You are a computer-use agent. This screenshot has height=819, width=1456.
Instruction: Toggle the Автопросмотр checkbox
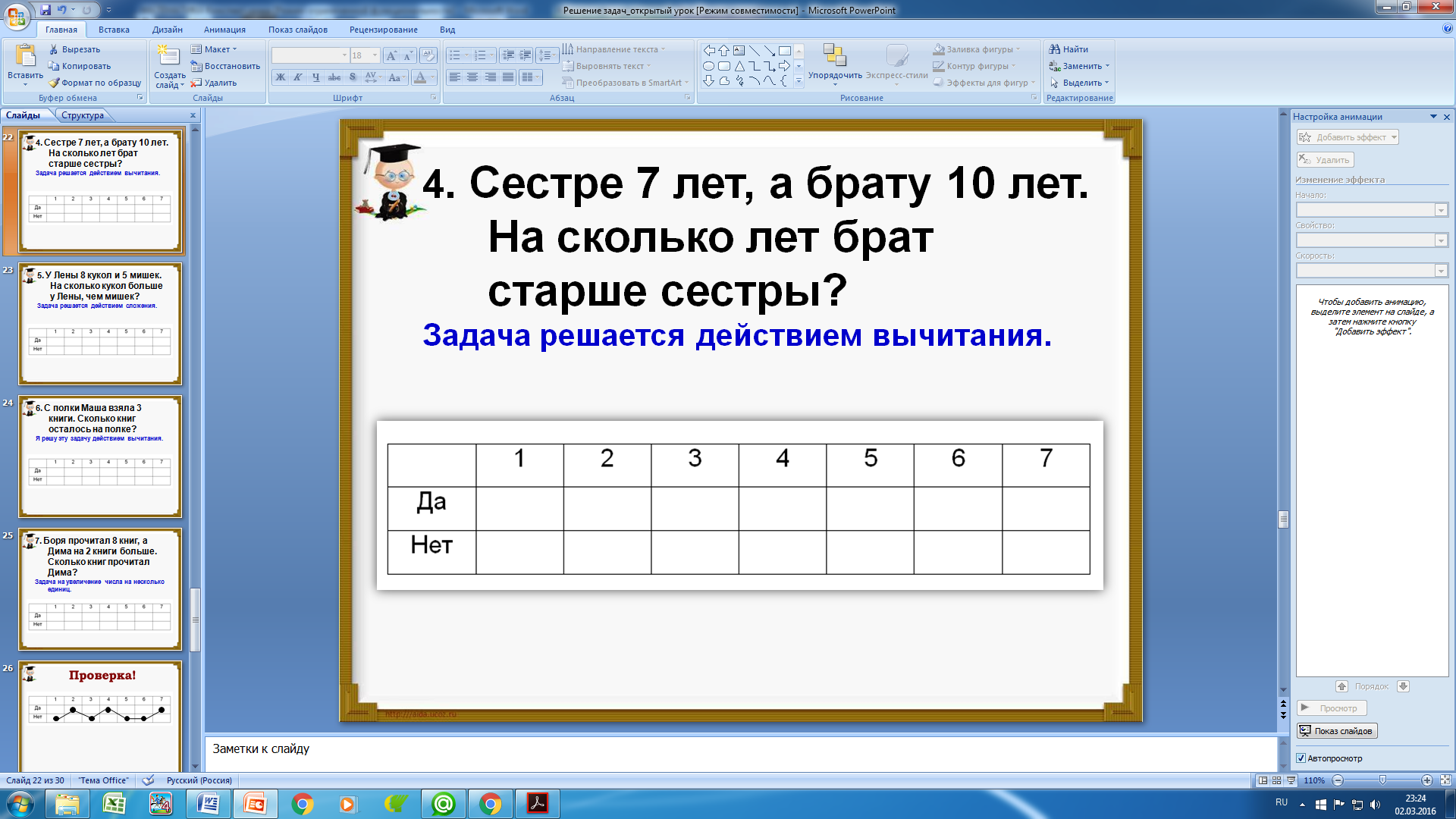tap(1301, 758)
